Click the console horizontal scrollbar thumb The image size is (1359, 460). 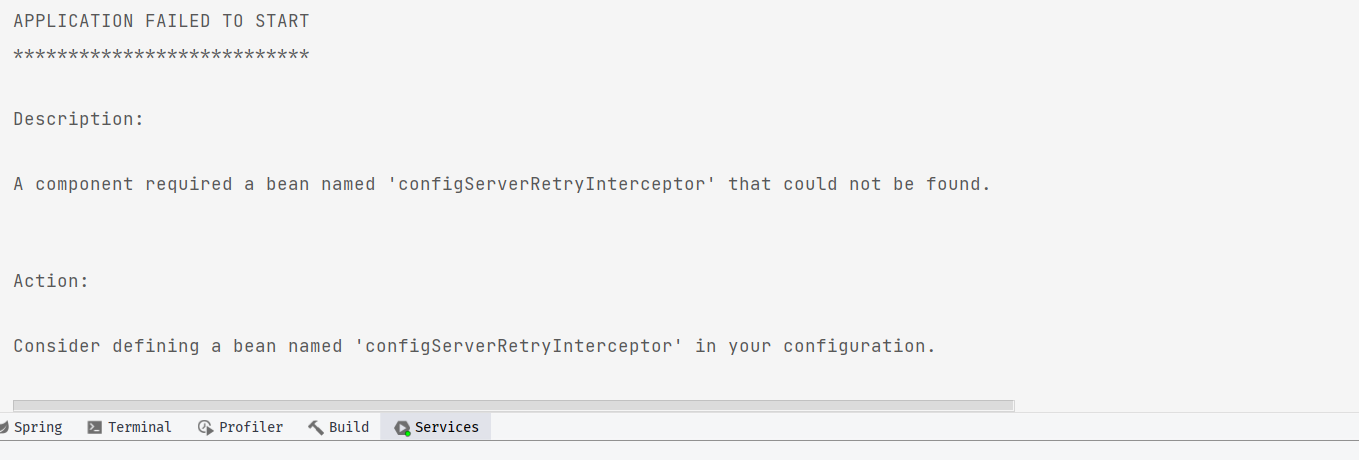tap(513, 405)
